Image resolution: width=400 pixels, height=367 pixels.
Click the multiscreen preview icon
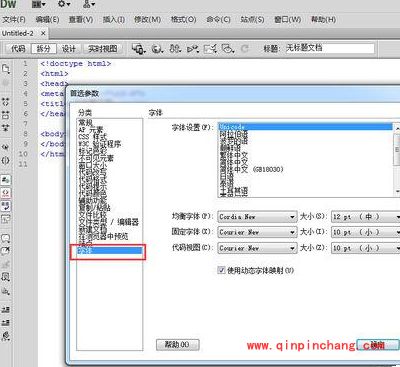coord(138,49)
